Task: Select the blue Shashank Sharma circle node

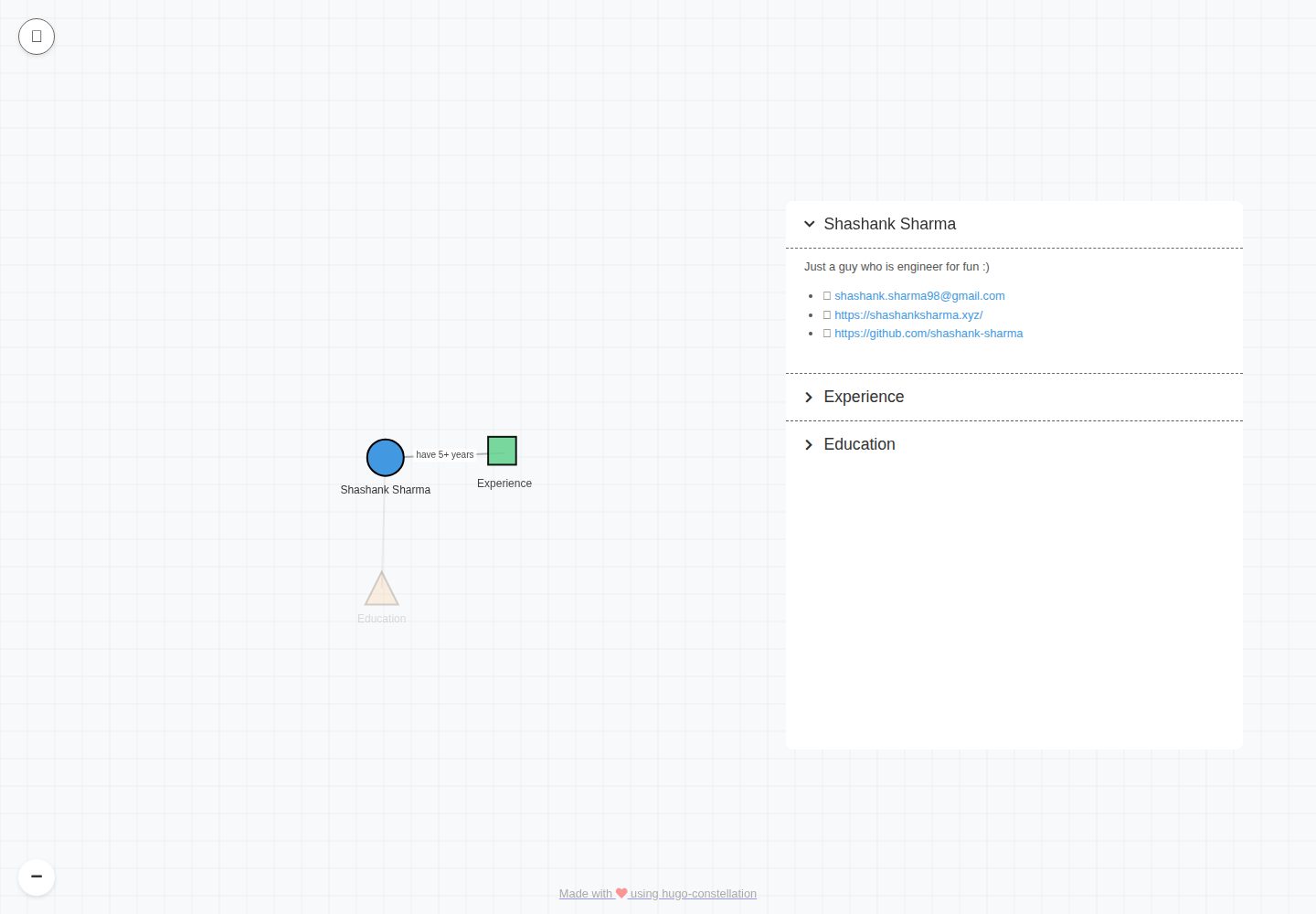Action: (x=386, y=458)
